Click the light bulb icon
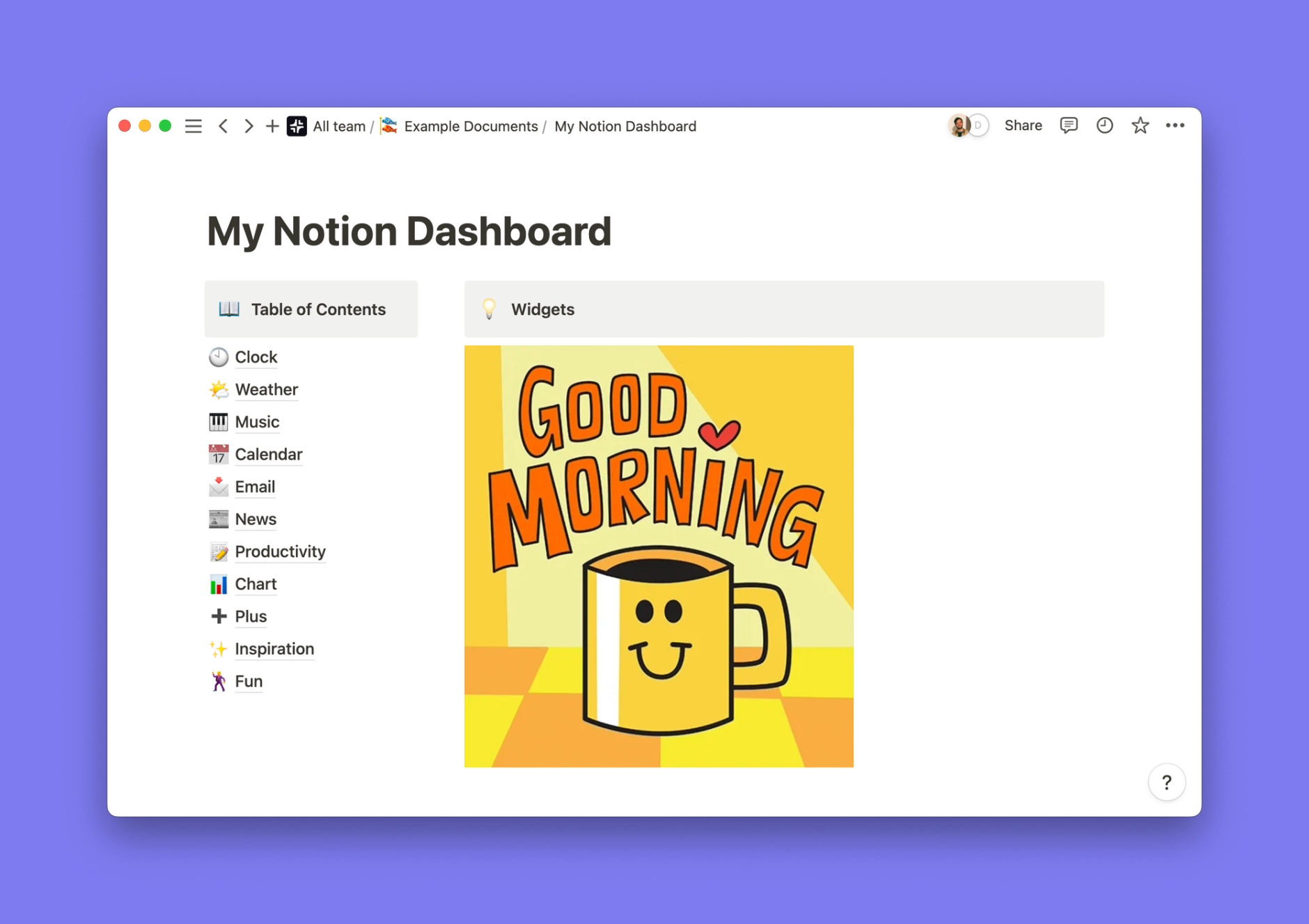Screen dimensions: 1309x924 click(x=489, y=309)
